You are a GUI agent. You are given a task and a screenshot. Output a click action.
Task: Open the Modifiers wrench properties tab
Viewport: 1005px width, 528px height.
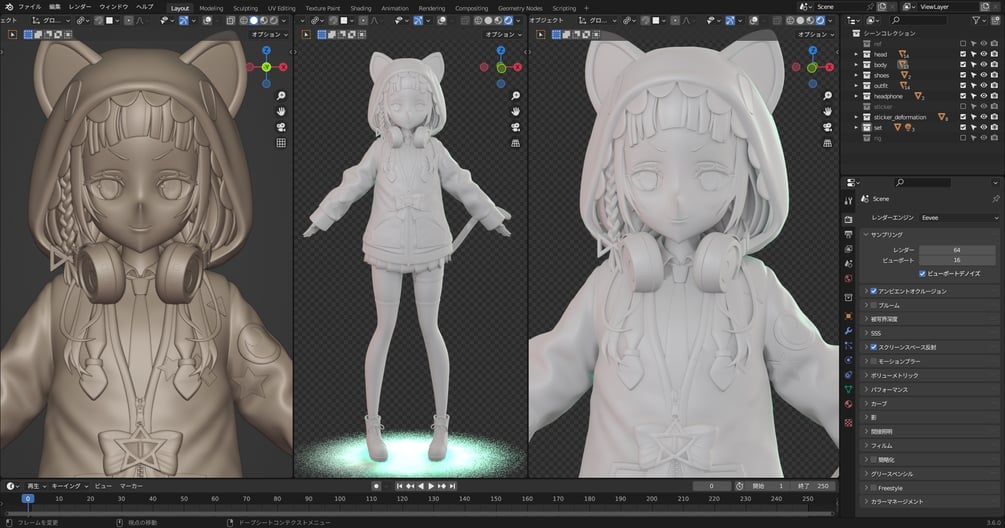pyautogui.click(x=849, y=331)
